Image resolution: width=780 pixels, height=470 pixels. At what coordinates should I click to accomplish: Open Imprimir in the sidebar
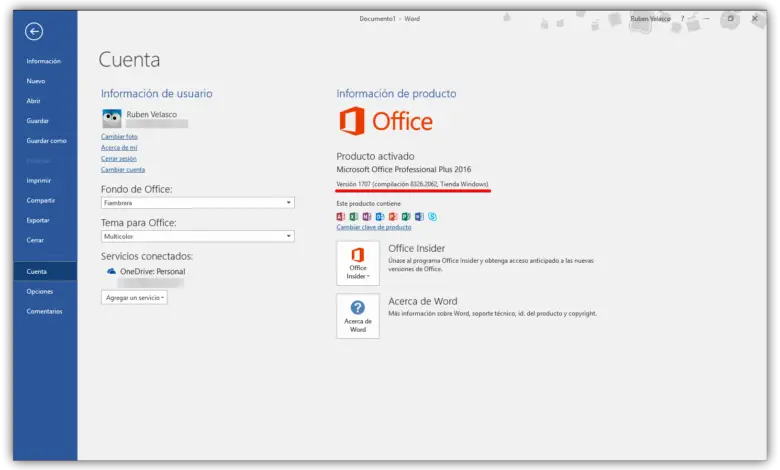39,181
